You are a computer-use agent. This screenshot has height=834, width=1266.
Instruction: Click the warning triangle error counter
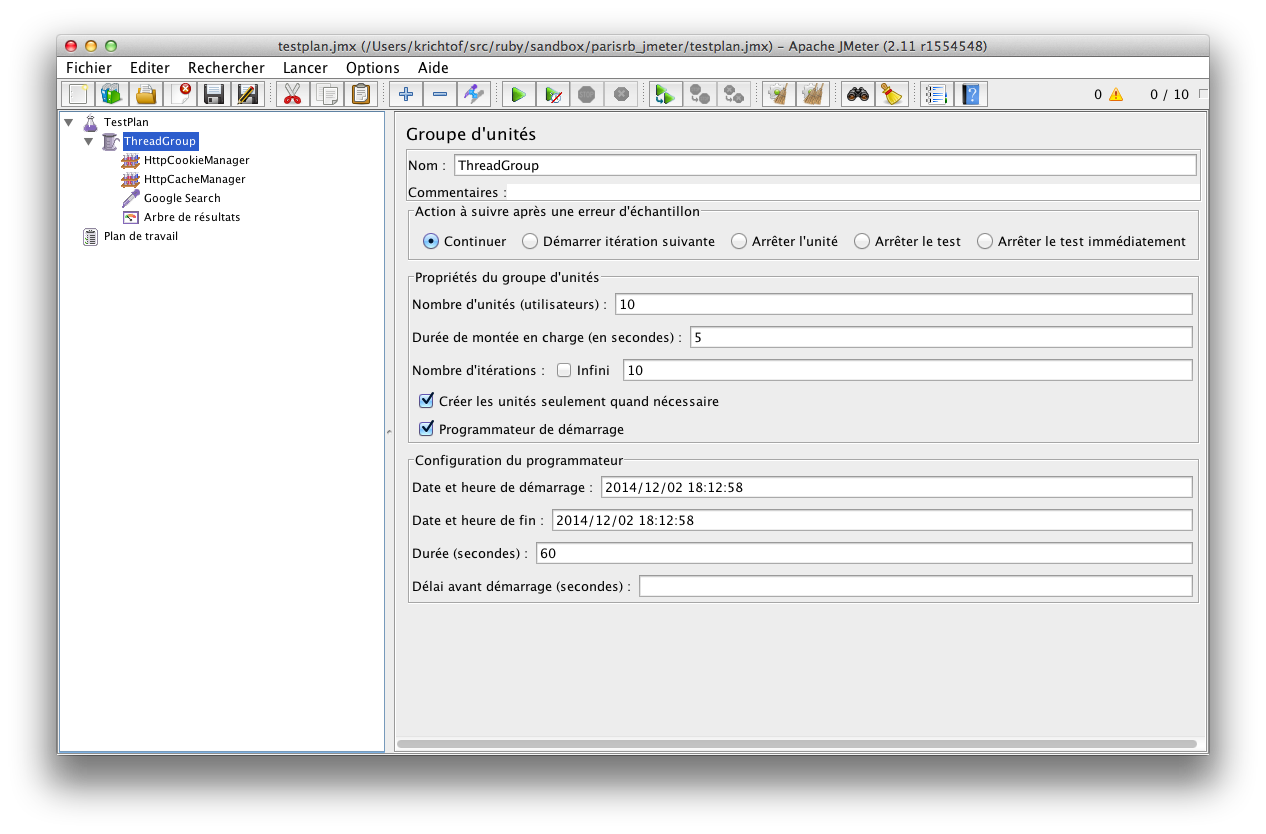tap(1115, 95)
